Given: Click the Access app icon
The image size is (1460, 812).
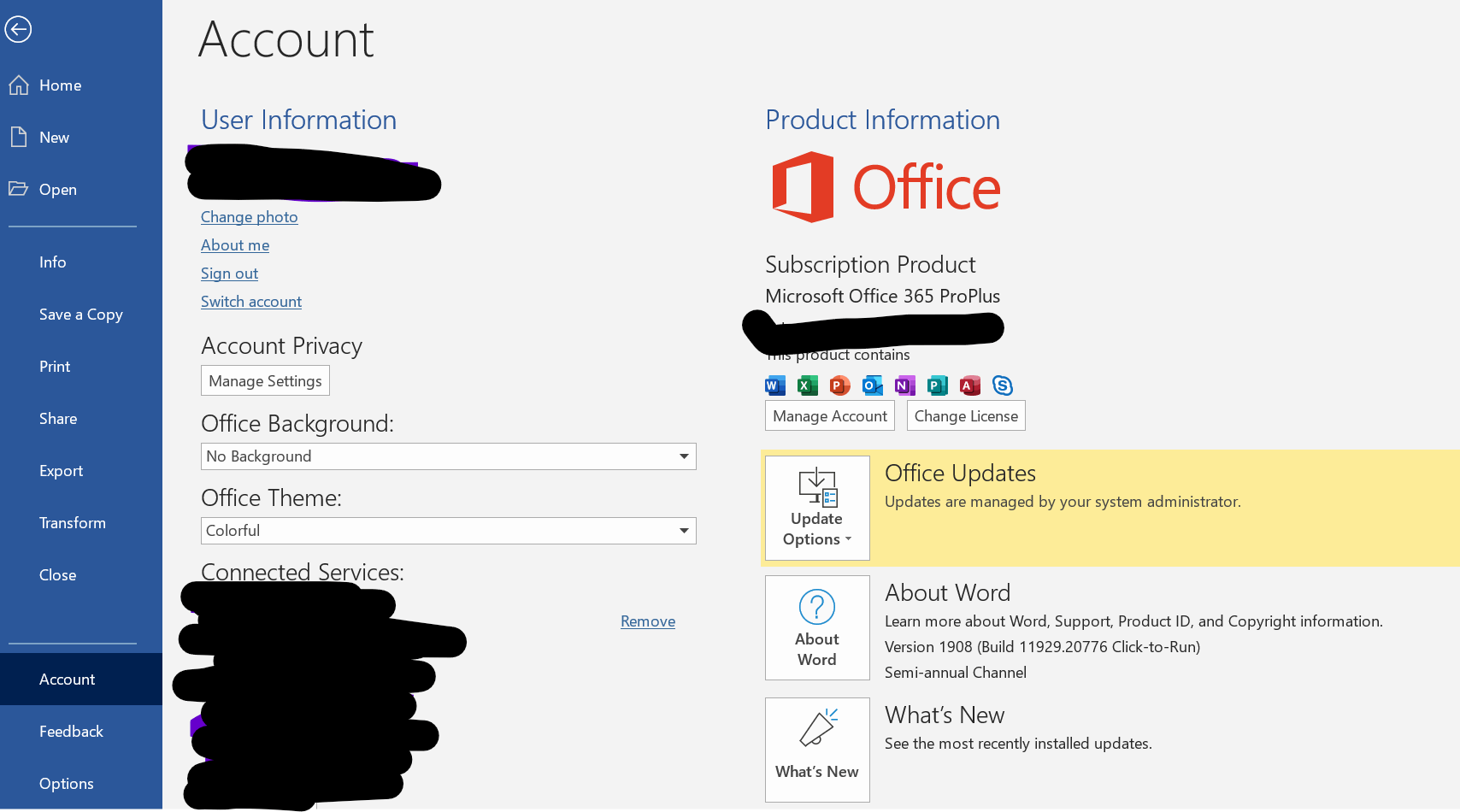Looking at the screenshot, I should (970, 385).
